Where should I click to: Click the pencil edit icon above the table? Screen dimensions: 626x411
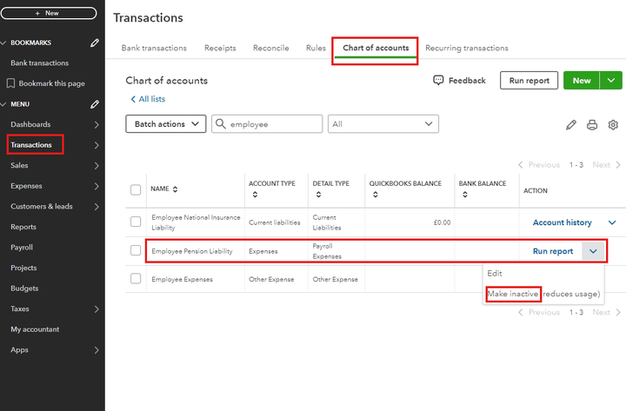(571, 125)
